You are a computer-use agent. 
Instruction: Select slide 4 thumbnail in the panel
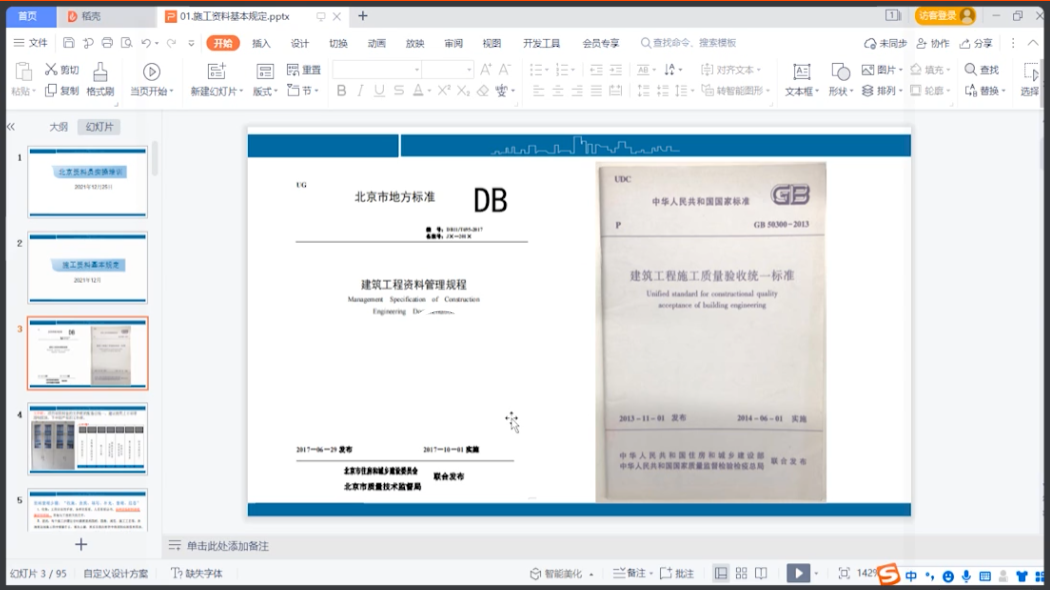88,439
